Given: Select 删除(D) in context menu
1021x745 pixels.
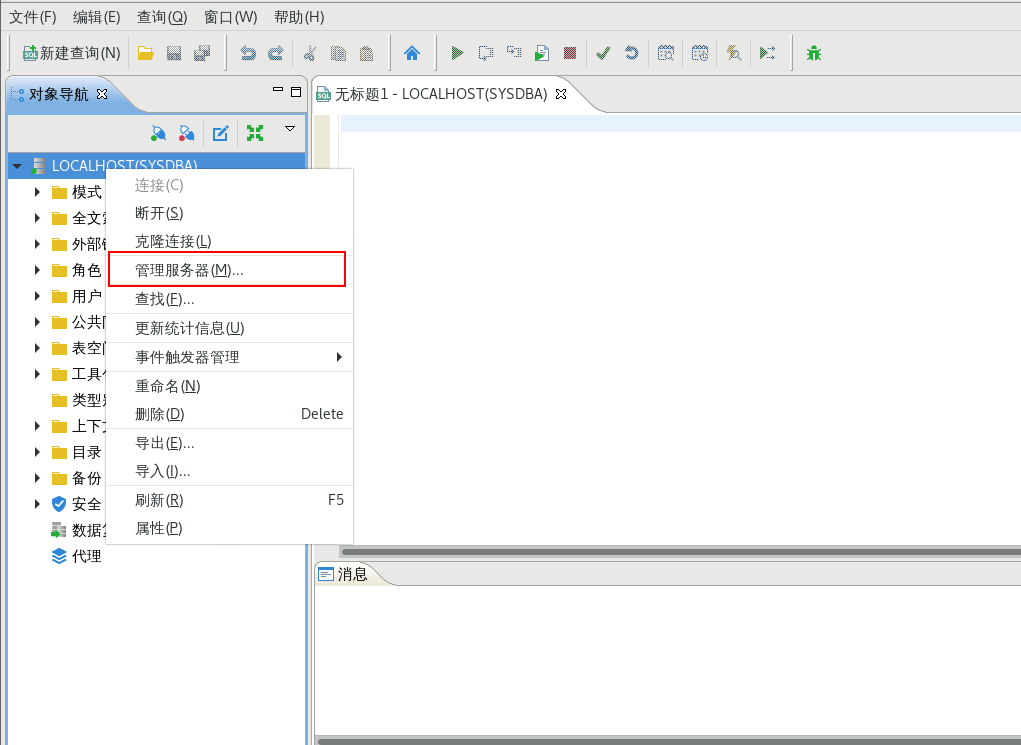Looking at the screenshot, I should 229,414.
